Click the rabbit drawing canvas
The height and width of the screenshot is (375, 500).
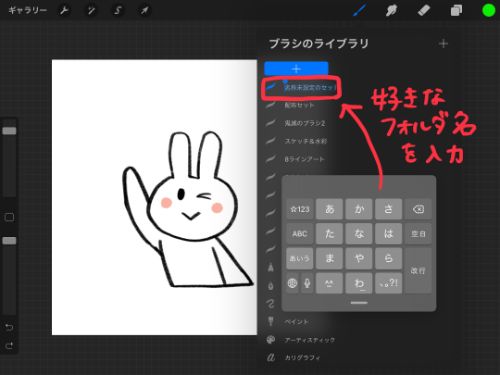154,197
